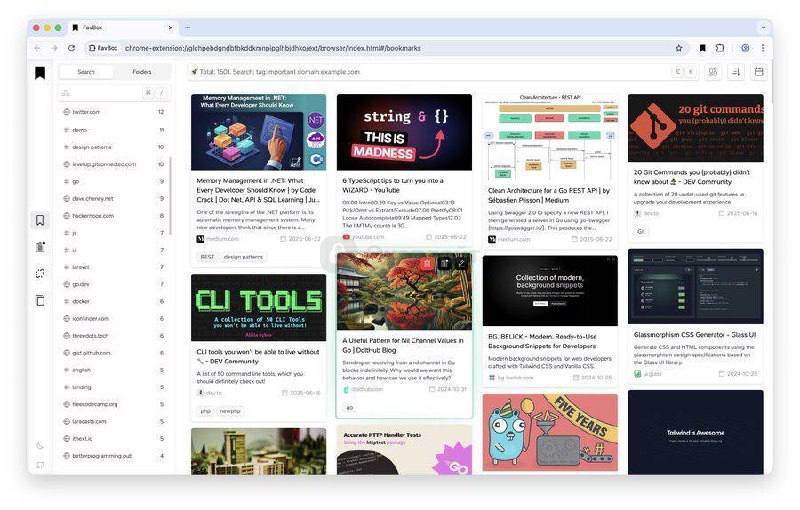Screen dimensions: 800x510
Task: Click the calendar date filter icon
Action: pos(759,72)
